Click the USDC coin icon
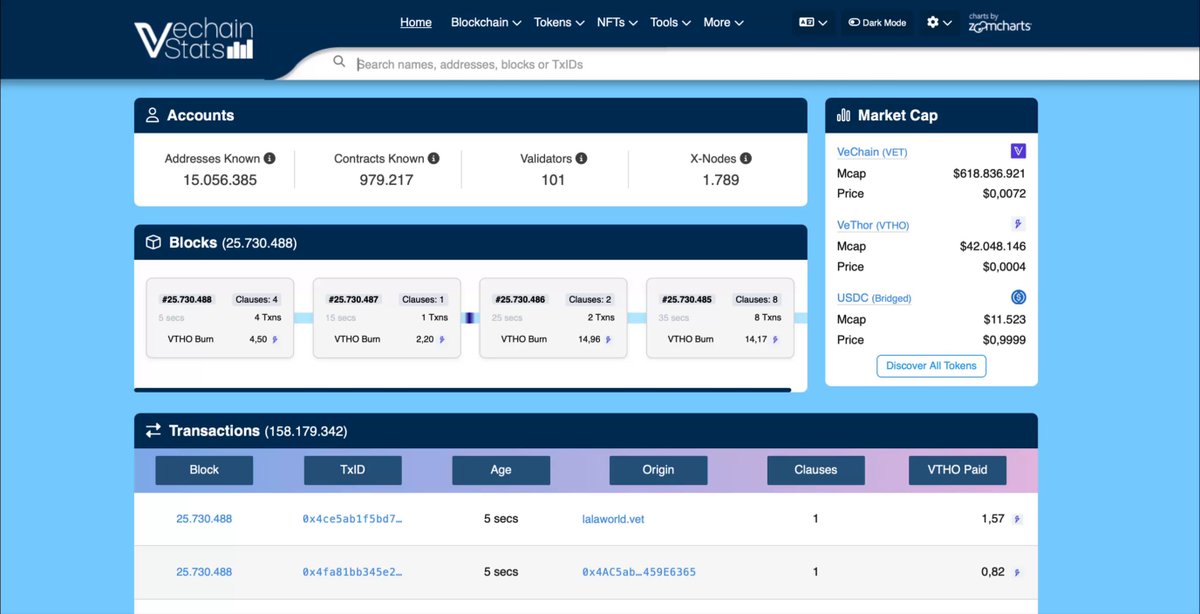The width and height of the screenshot is (1200, 614). 1018,297
